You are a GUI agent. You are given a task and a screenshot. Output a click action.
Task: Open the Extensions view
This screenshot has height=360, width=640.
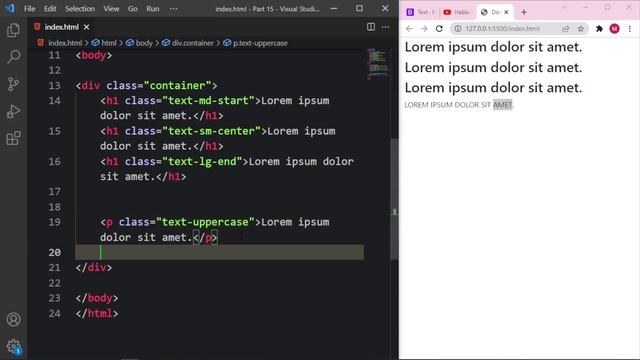[13, 138]
